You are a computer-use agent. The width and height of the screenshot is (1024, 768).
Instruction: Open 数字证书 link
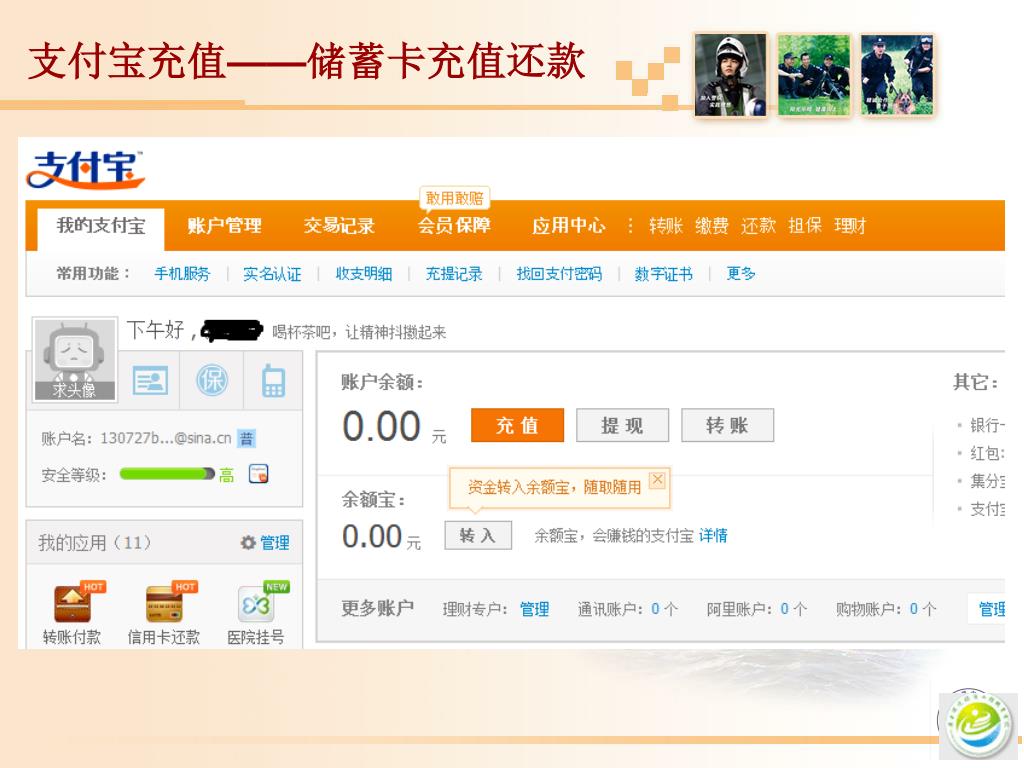click(x=664, y=274)
